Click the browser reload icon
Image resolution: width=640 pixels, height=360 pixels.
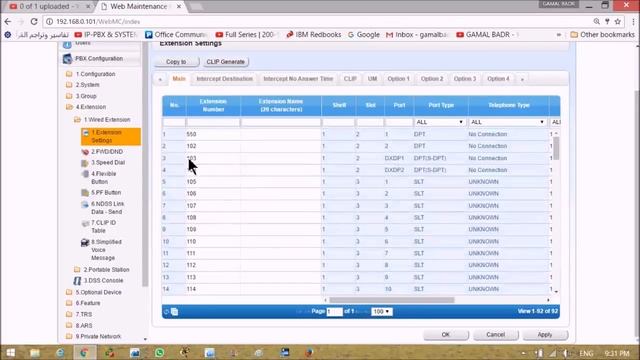(34, 21)
